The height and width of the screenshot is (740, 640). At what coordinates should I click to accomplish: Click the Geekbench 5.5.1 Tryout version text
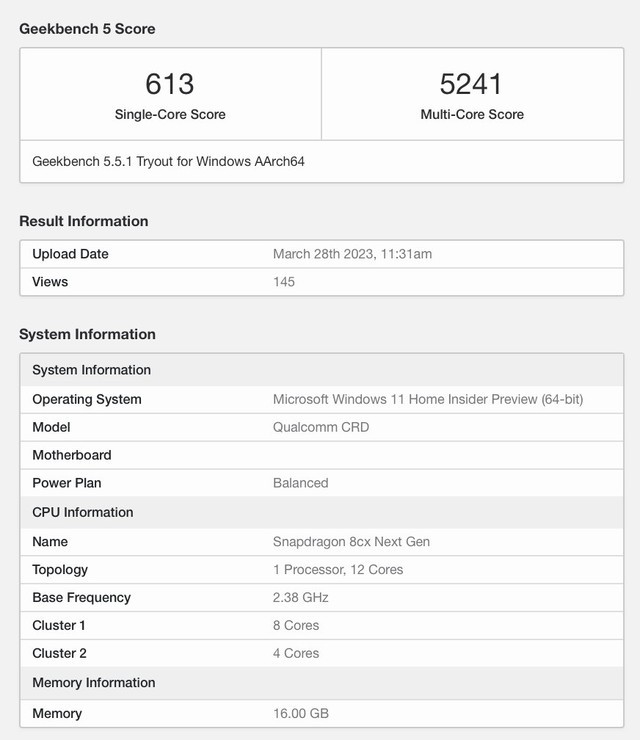click(x=168, y=161)
